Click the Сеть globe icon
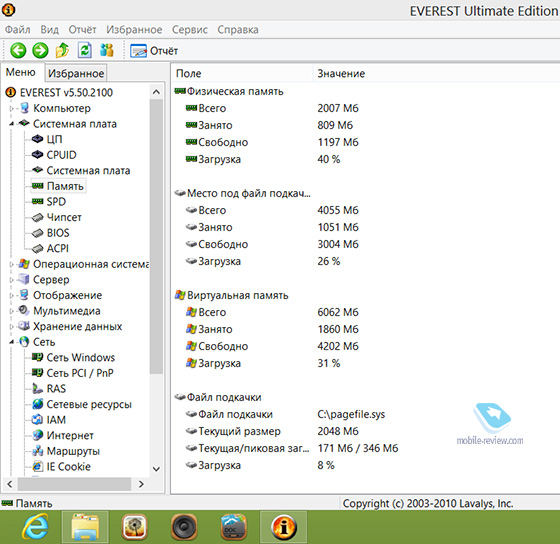560x544 pixels. coord(24,342)
